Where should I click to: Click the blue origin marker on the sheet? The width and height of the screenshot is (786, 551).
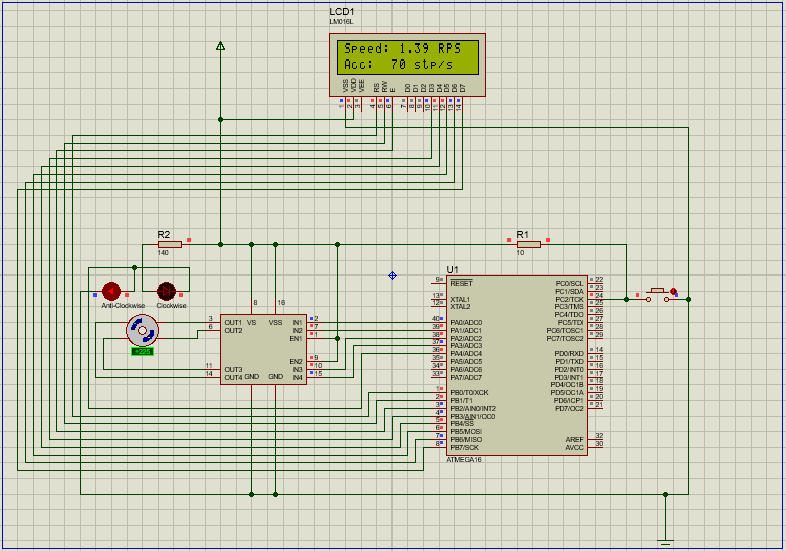[392, 275]
